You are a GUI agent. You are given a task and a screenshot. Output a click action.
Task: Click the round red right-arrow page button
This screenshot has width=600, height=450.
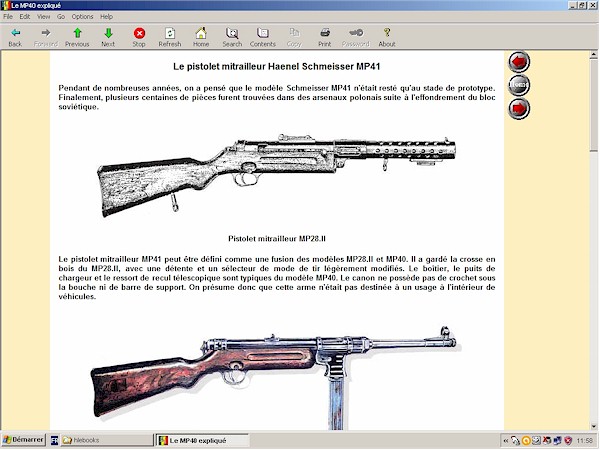[x=519, y=109]
